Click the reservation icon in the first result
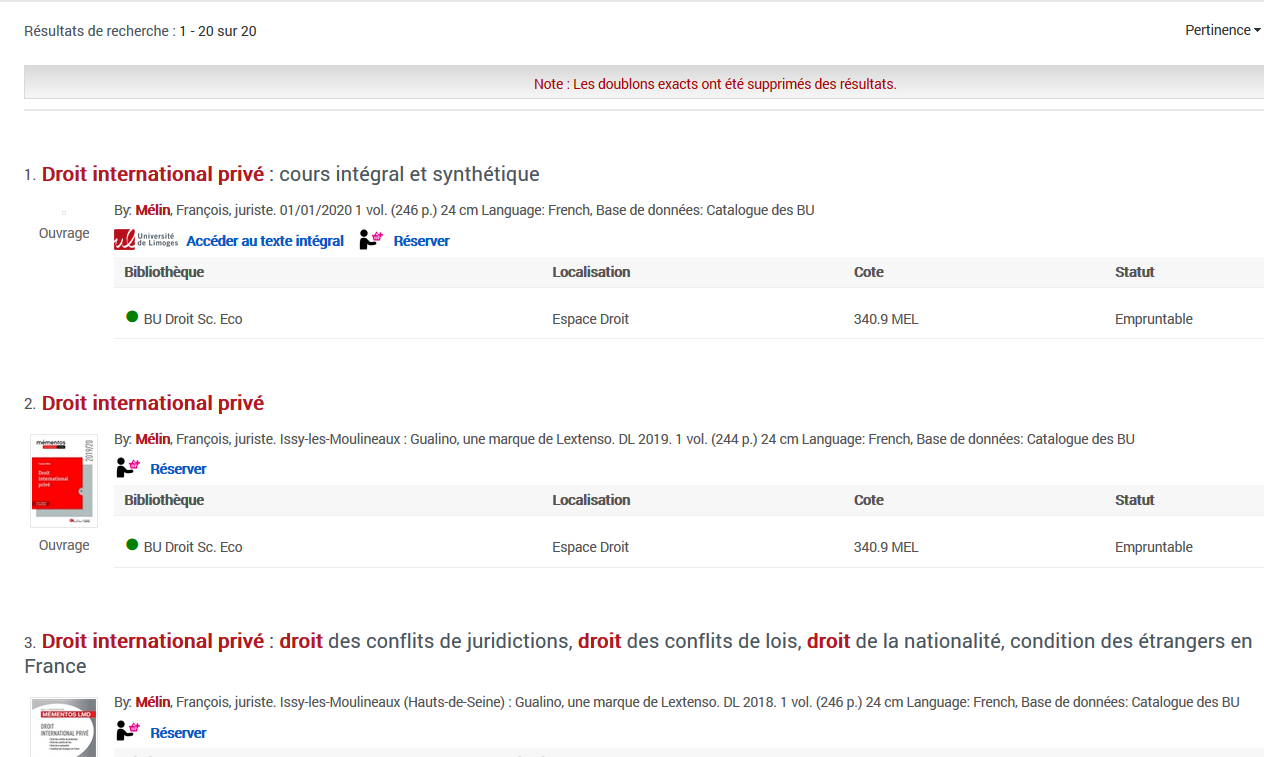This screenshot has width=1264, height=757. (x=371, y=240)
